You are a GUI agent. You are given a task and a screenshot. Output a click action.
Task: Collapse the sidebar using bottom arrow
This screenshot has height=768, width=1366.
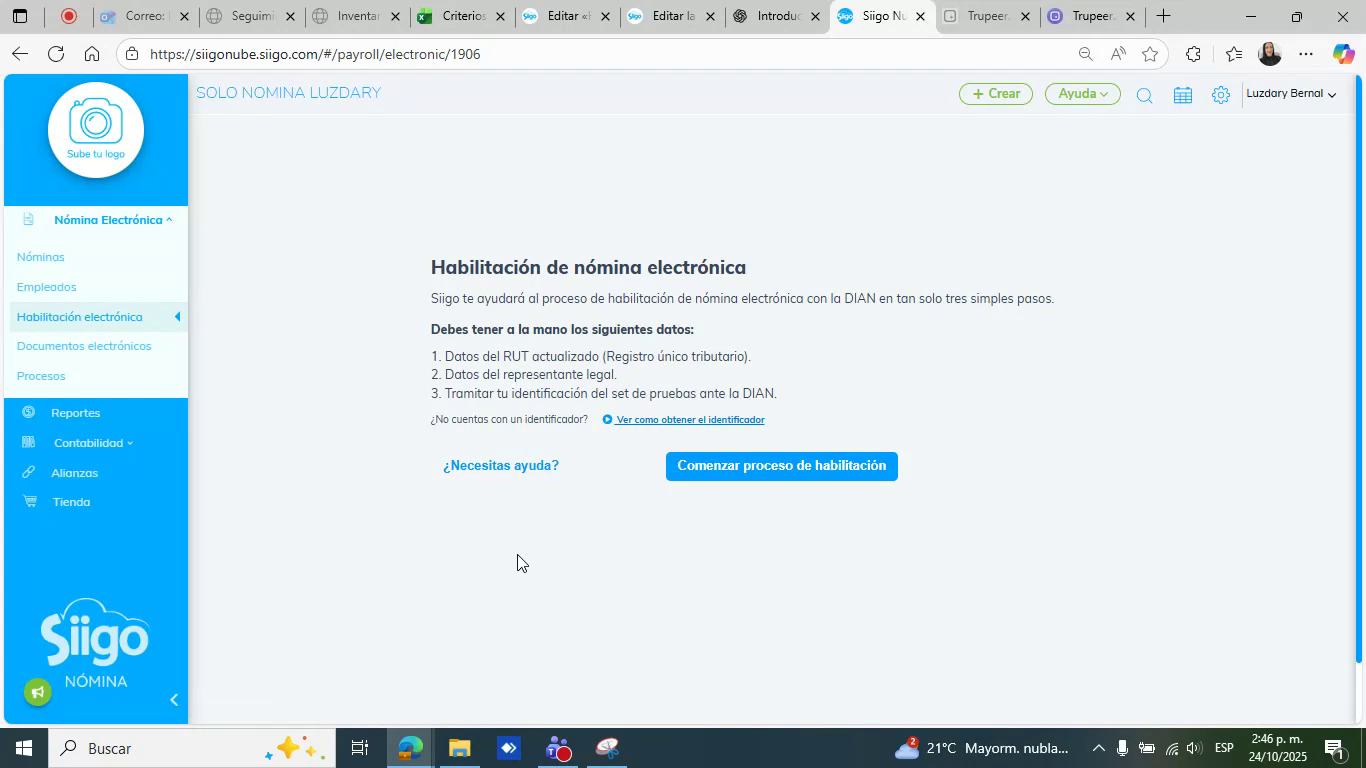pos(174,700)
